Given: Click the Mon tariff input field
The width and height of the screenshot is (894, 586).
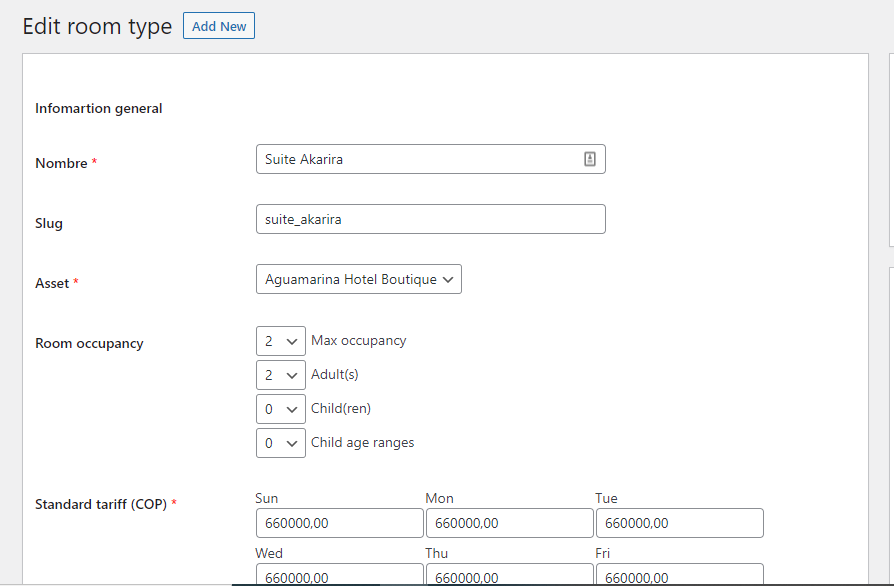Looking at the screenshot, I should coord(509,523).
